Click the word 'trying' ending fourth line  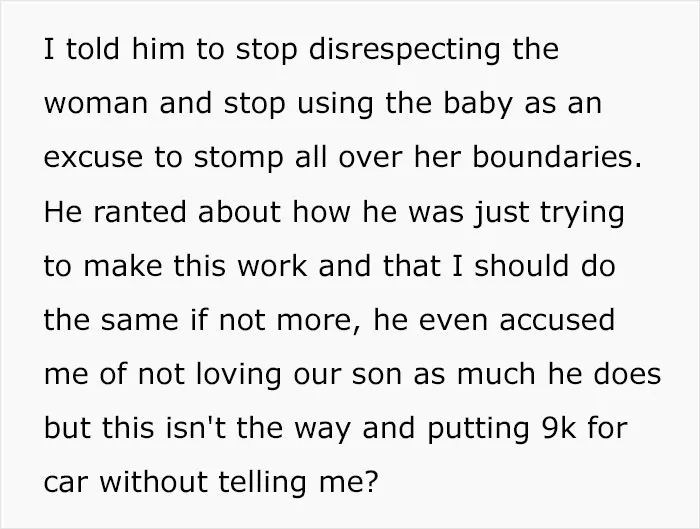582,212
